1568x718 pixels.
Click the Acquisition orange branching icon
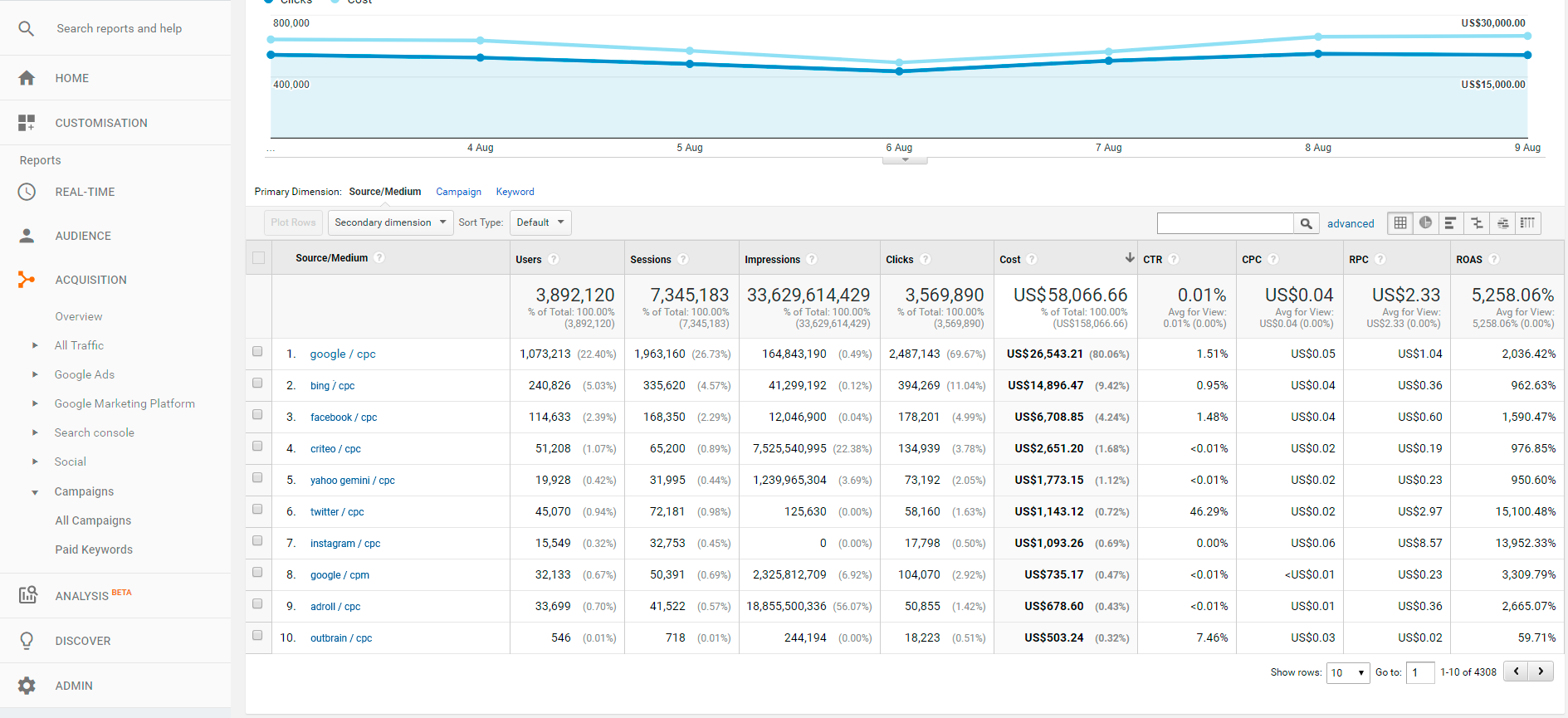(27, 280)
